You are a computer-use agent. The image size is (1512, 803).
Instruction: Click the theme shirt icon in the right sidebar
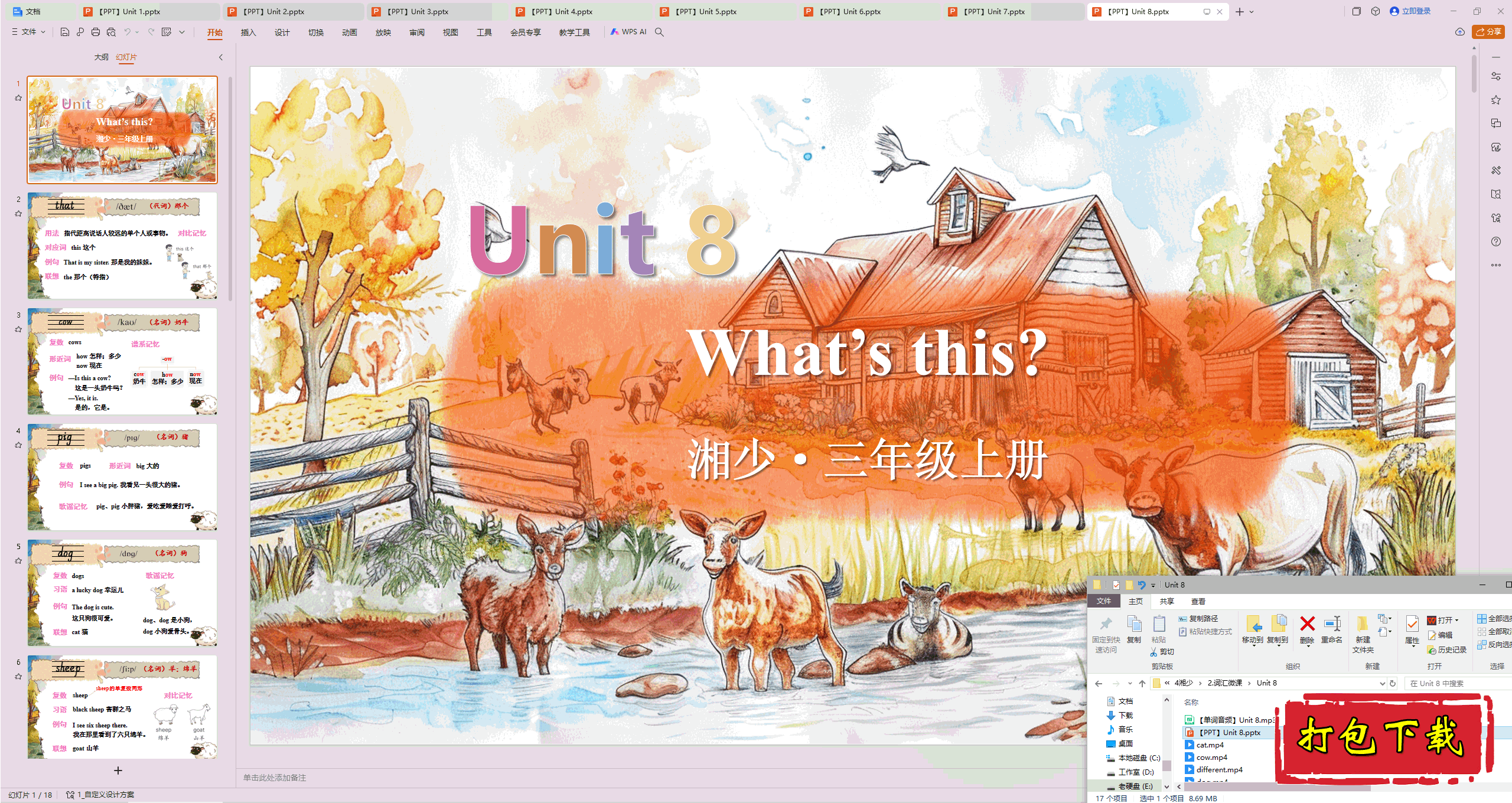click(1495, 218)
